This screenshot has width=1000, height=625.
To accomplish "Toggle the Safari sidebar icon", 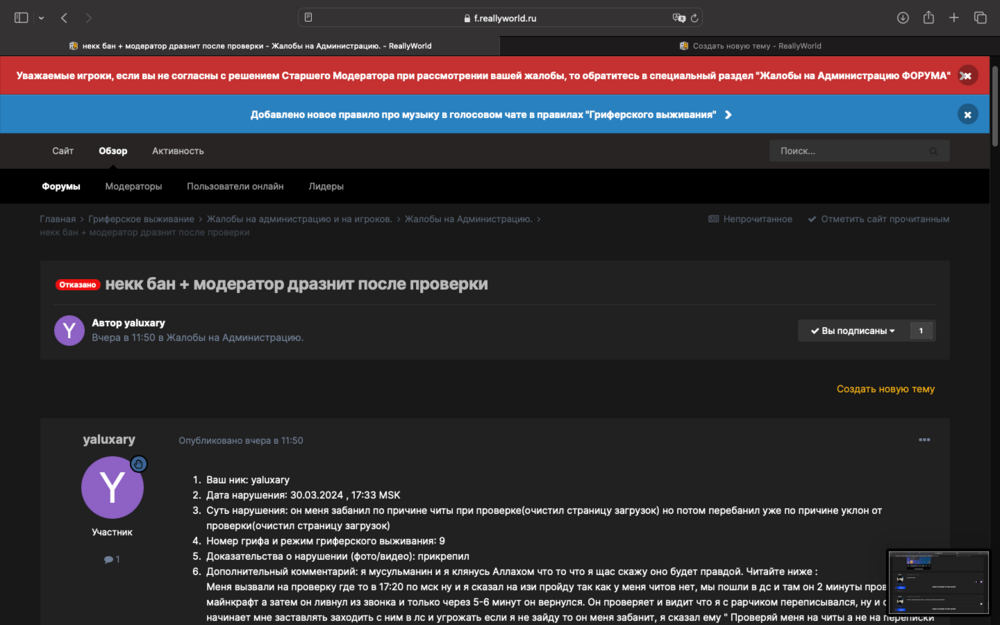I will point(21,18).
